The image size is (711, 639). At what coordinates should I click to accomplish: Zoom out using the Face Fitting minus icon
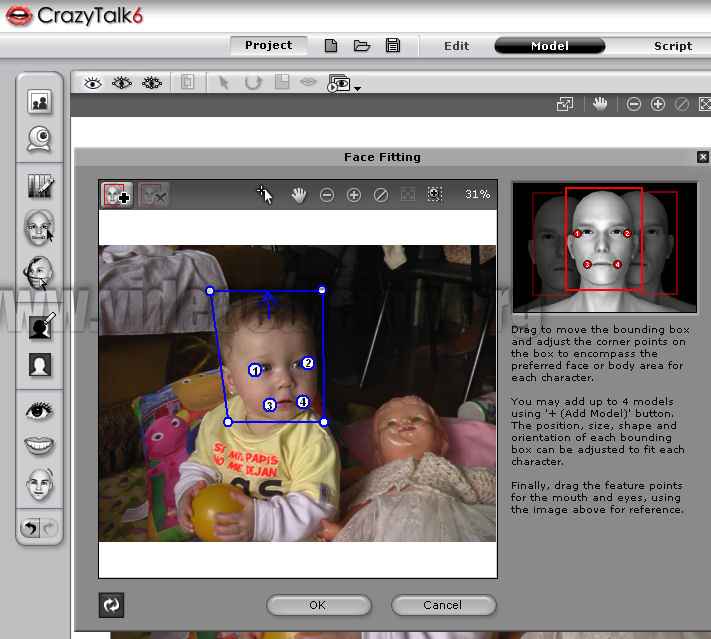coord(327,195)
